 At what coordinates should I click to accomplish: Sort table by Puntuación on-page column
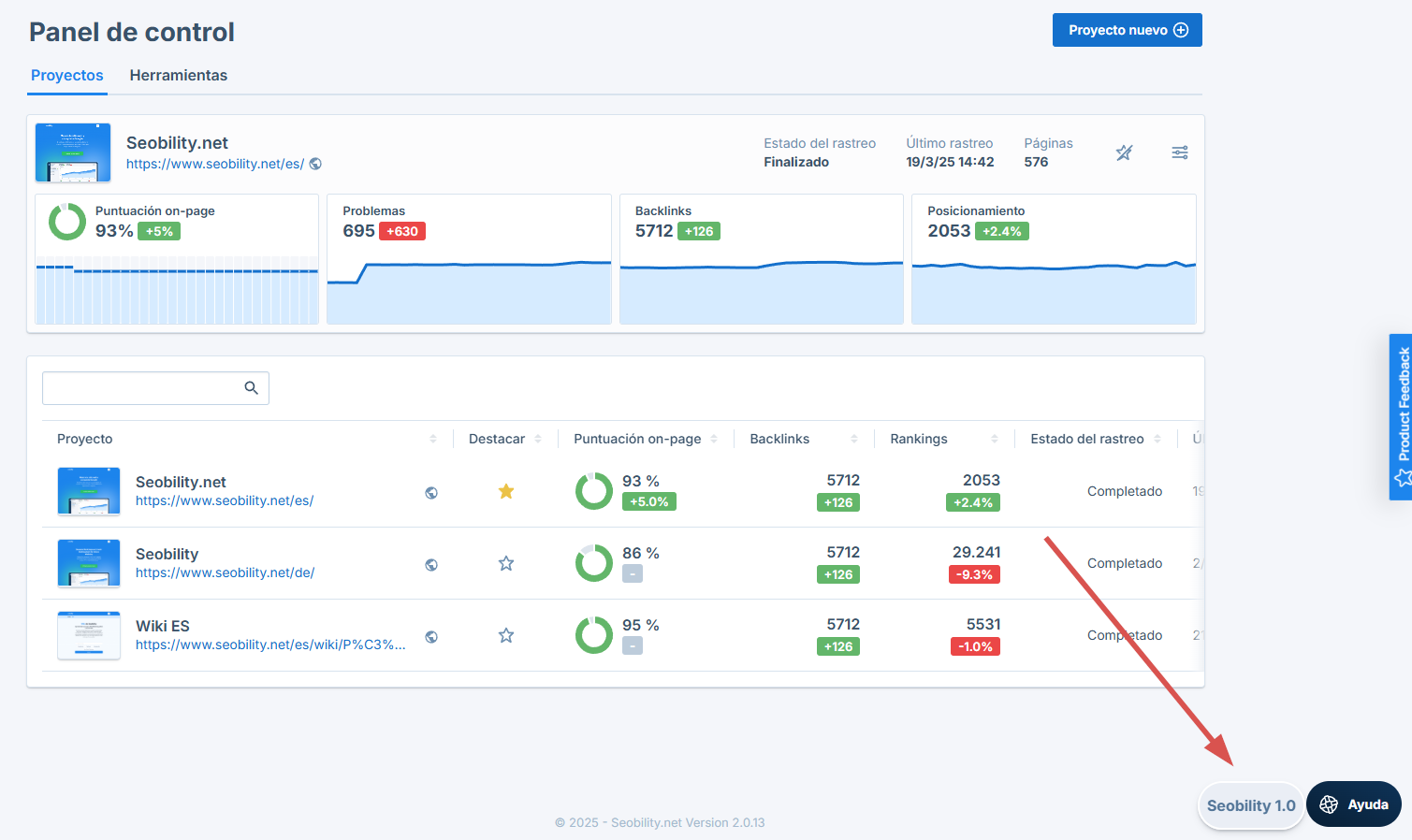coord(714,439)
